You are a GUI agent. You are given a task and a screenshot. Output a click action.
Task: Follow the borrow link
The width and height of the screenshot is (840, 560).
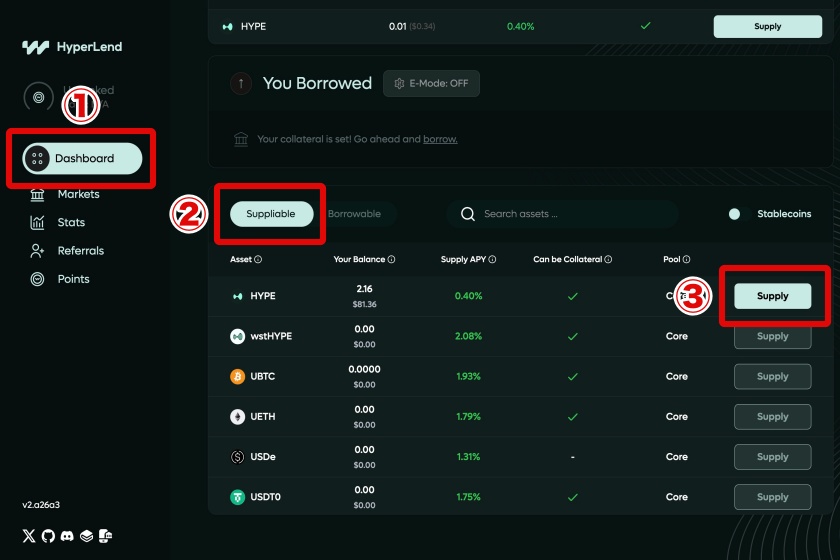coord(440,139)
